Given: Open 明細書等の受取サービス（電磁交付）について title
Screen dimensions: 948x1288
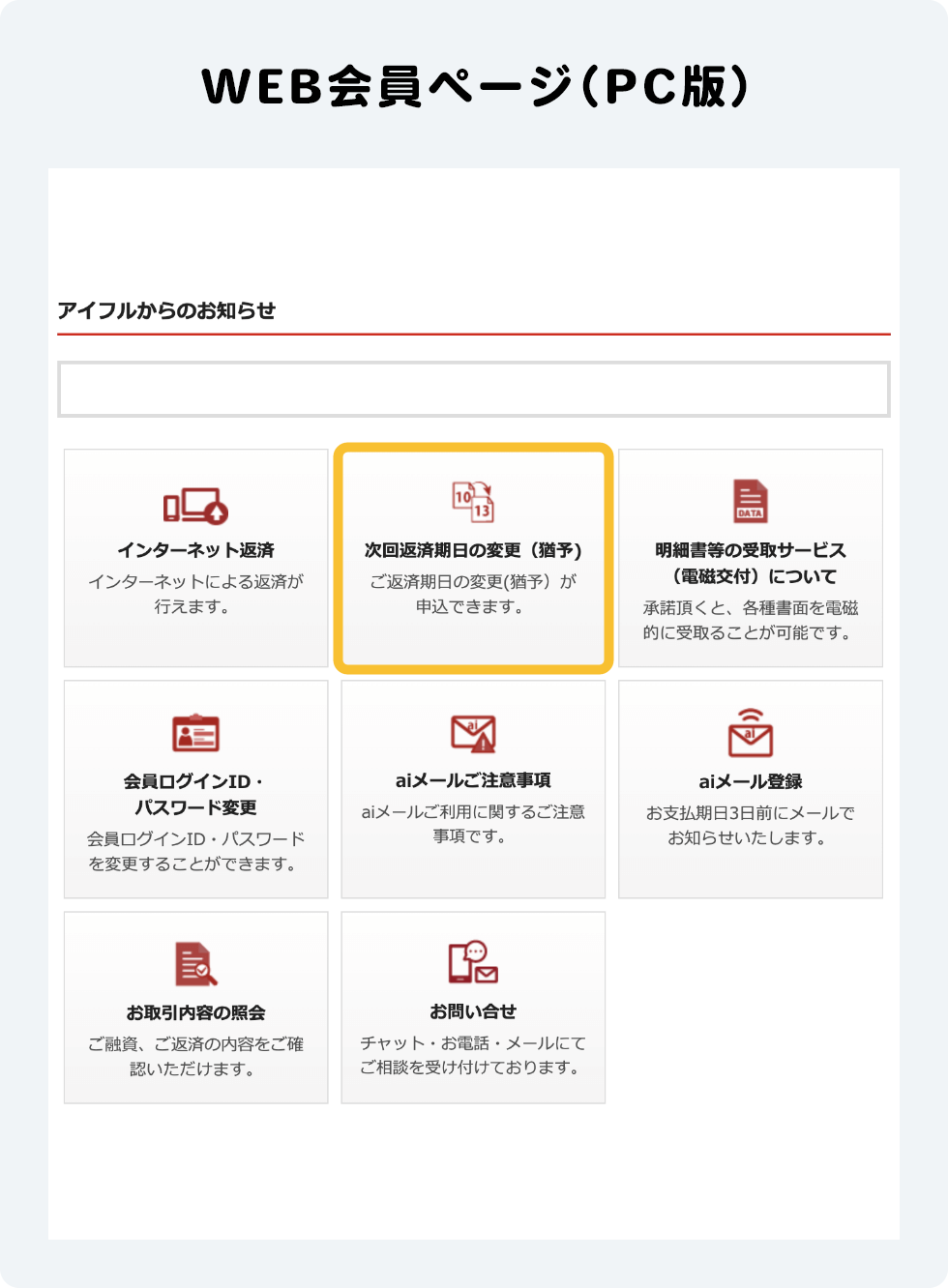Looking at the screenshot, I should (x=751, y=563).
